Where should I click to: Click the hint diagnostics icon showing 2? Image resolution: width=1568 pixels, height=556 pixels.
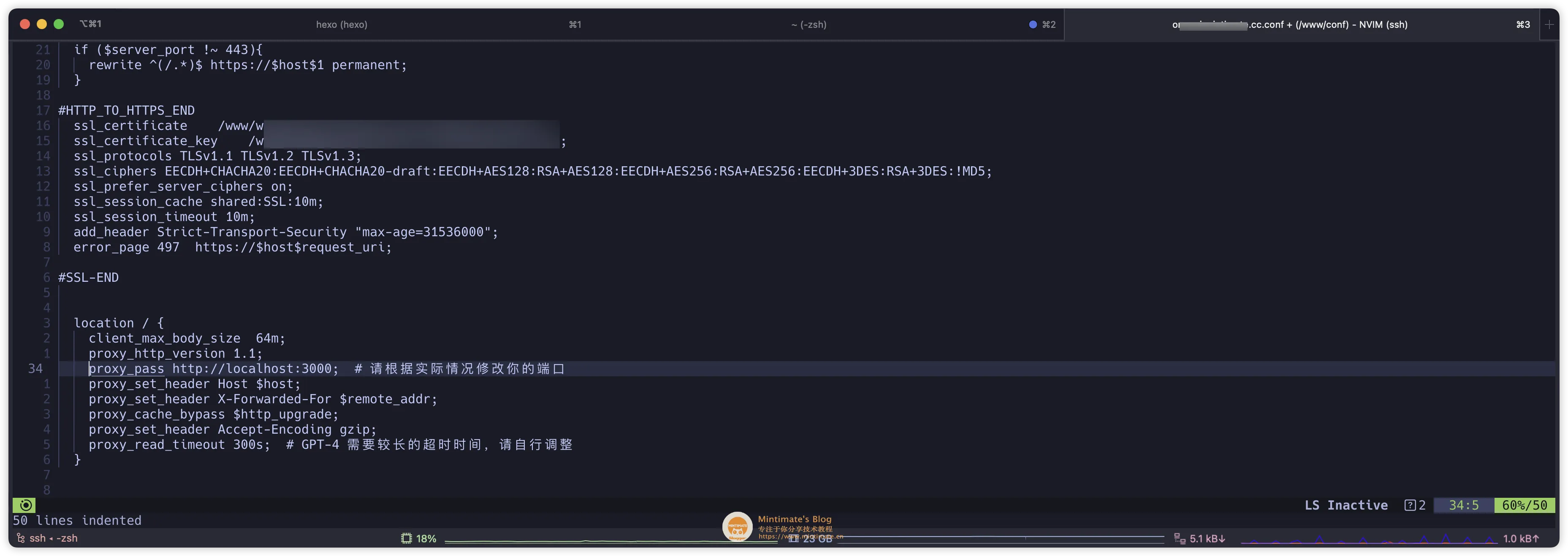1414,505
